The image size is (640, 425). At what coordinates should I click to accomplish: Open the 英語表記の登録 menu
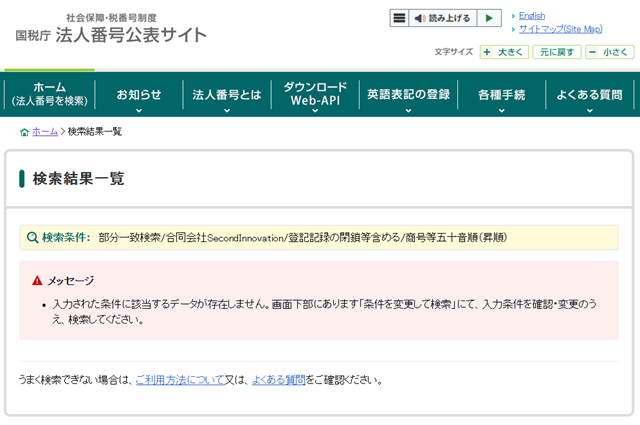pyautogui.click(x=407, y=96)
